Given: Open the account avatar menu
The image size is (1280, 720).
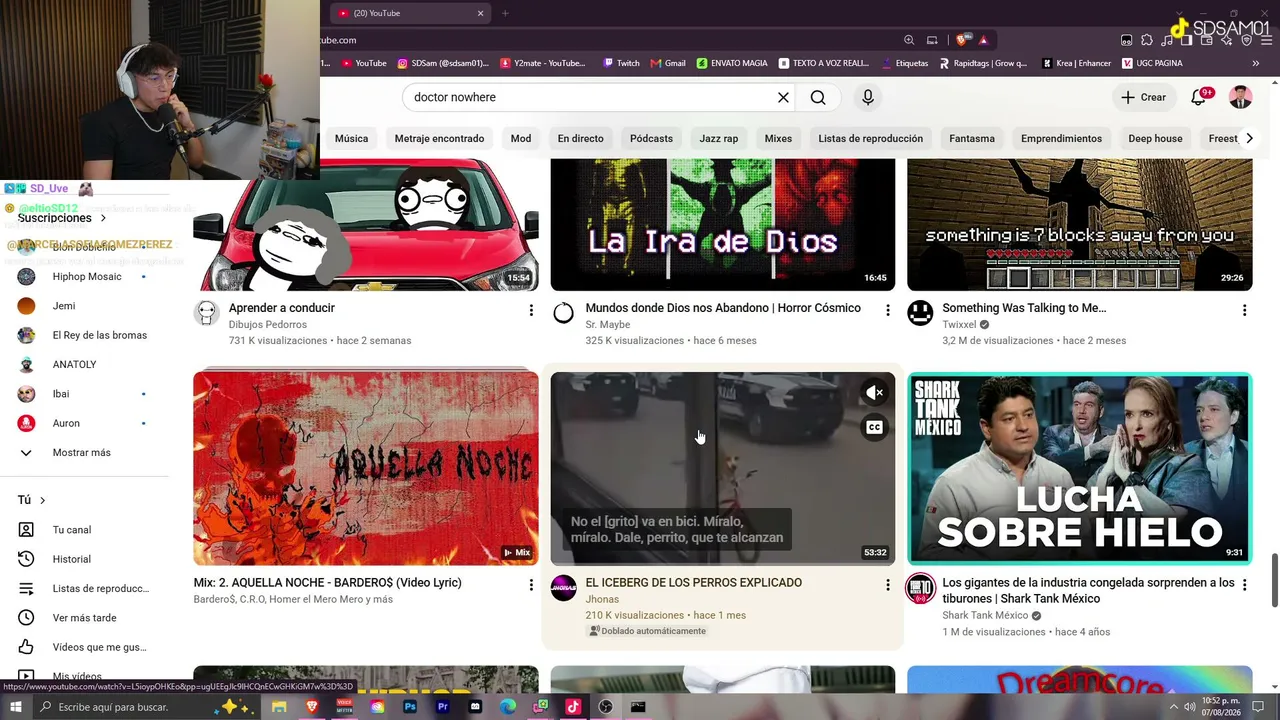Looking at the screenshot, I should click(1241, 97).
